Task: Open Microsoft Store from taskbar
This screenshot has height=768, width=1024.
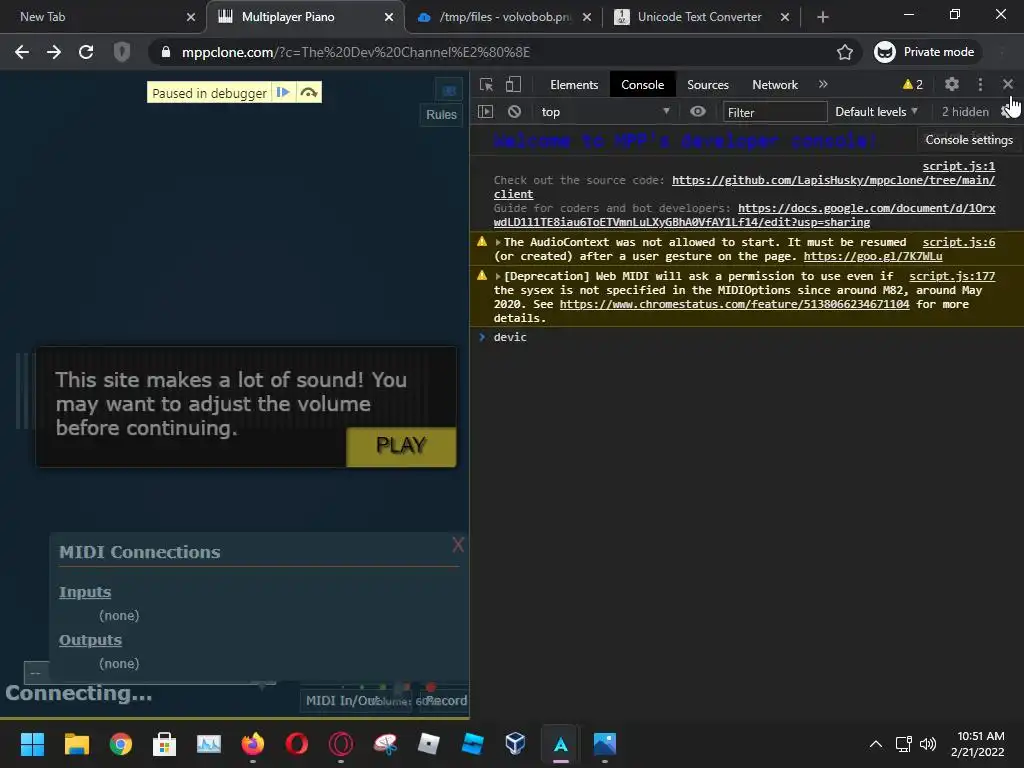Action: pos(165,744)
